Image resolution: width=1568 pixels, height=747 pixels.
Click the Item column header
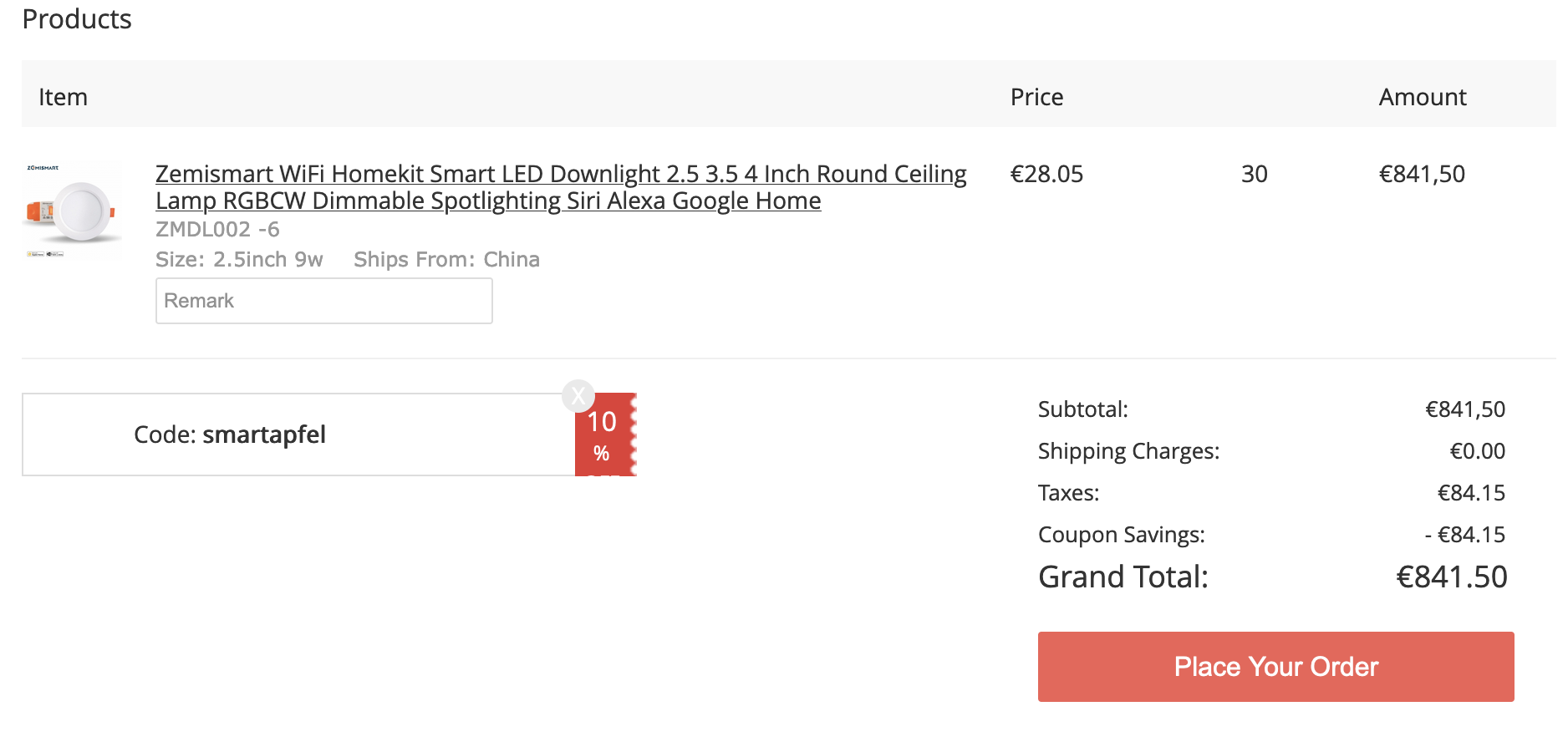(x=63, y=97)
